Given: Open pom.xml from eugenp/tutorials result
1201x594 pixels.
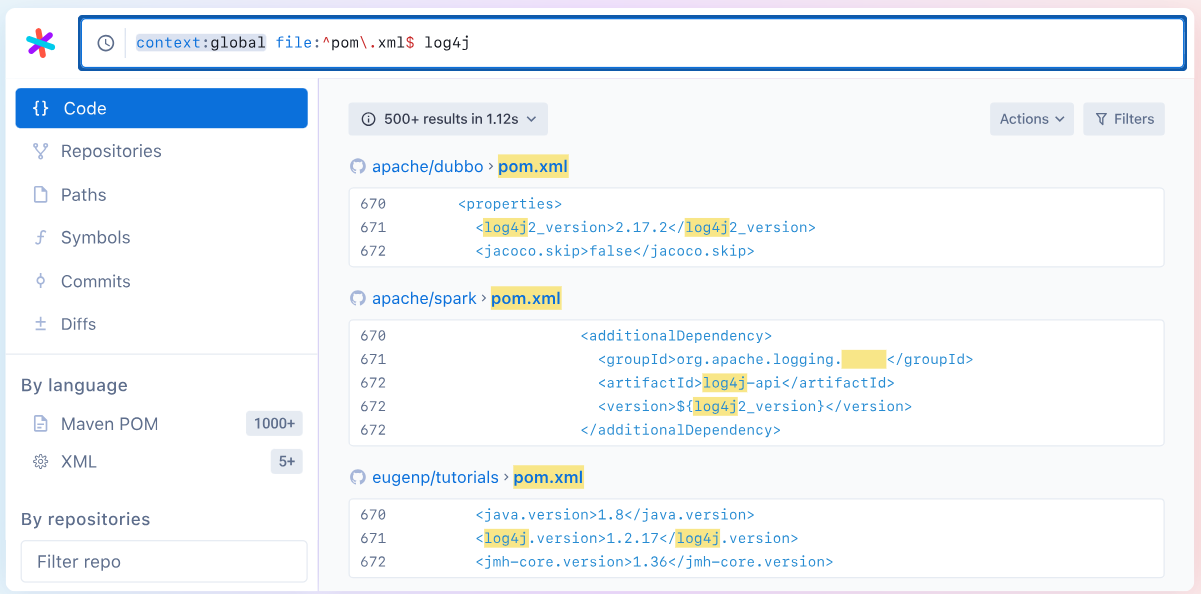Looking at the screenshot, I should click(548, 477).
